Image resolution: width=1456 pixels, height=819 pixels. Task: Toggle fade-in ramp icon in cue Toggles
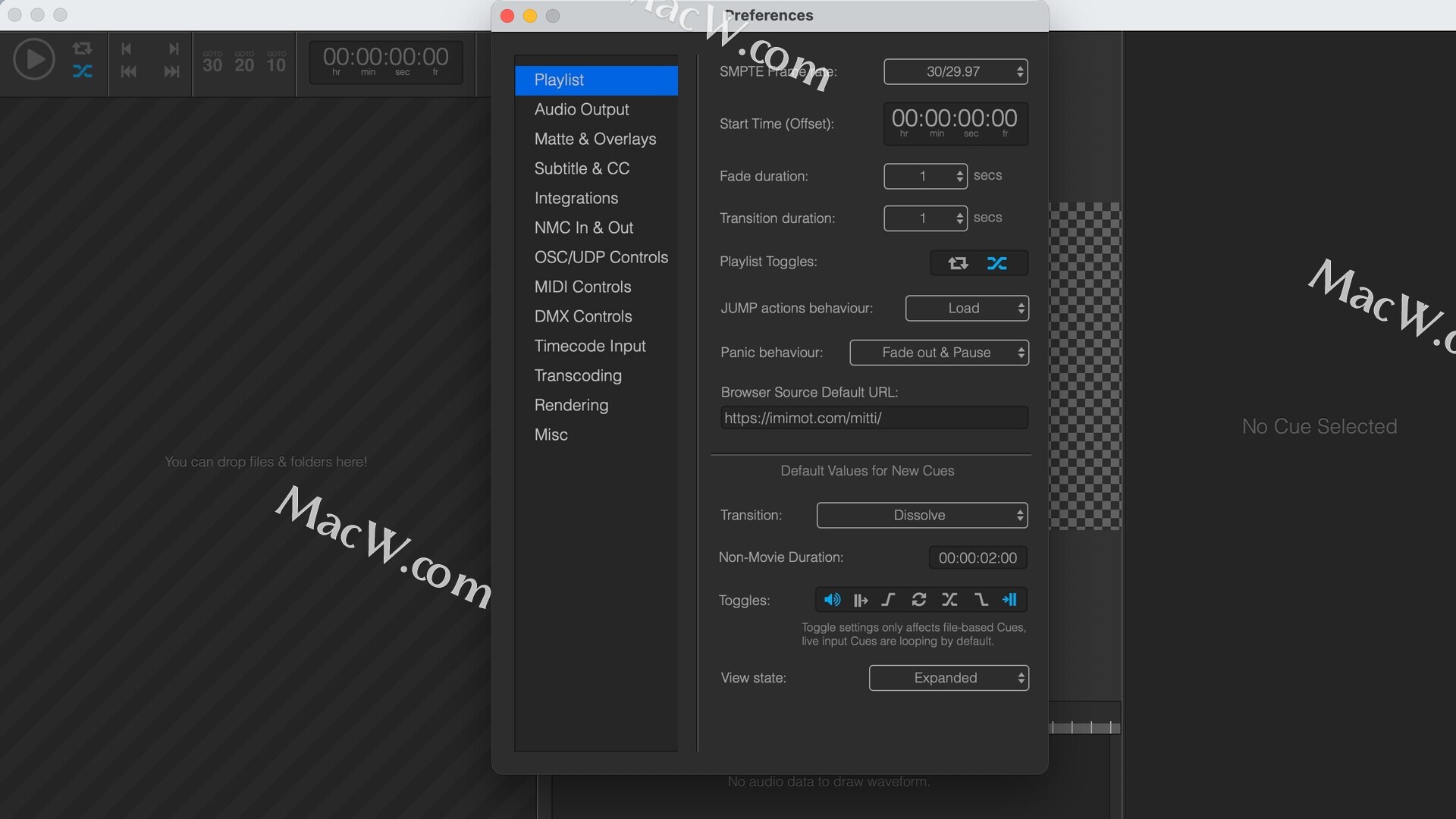pyautogui.click(x=889, y=600)
